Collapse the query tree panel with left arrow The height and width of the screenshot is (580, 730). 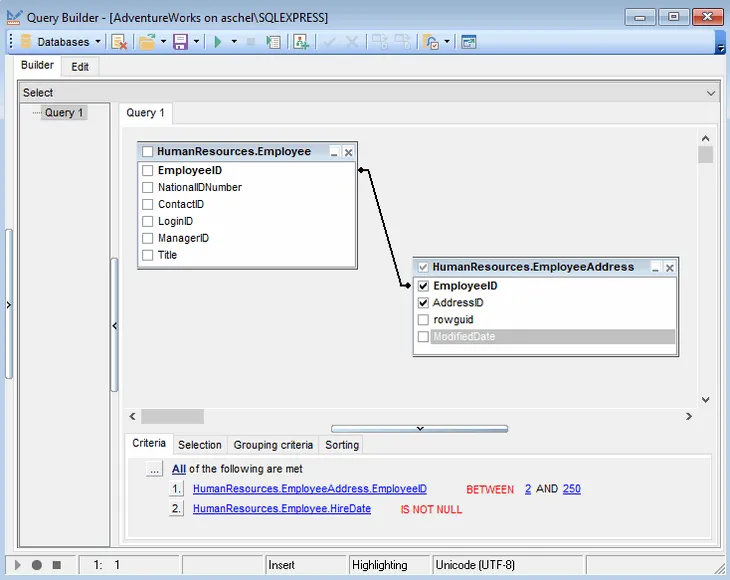coord(115,326)
